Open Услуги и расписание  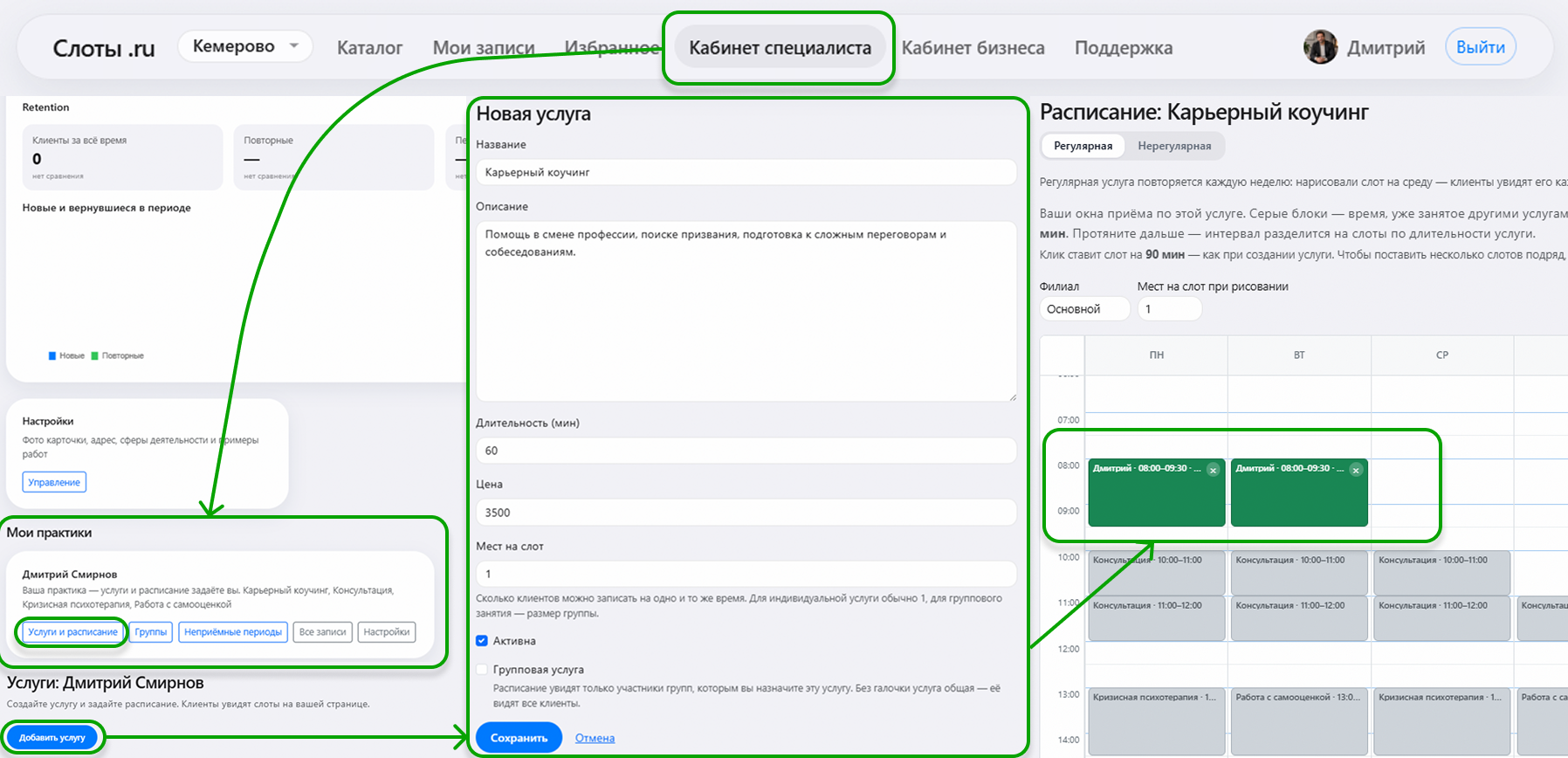click(x=72, y=632)
